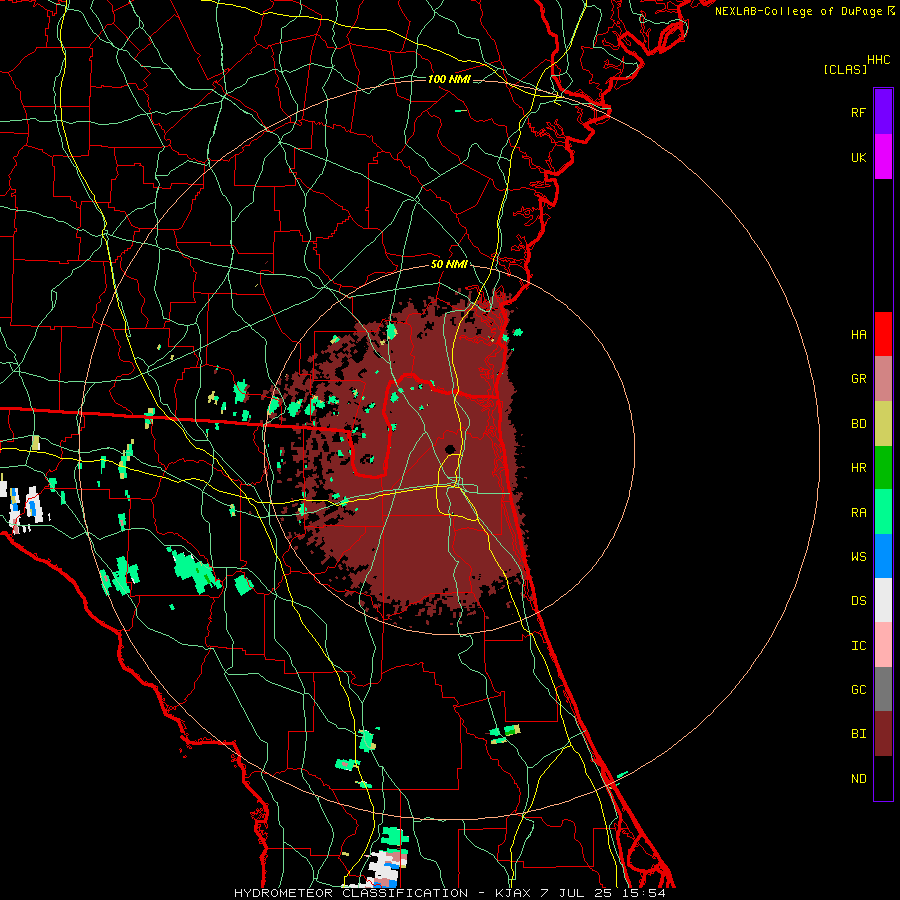Click the DS legend label
Image resolution: width=900 pixels, height=900 pixels.
[x=858, y=601]
